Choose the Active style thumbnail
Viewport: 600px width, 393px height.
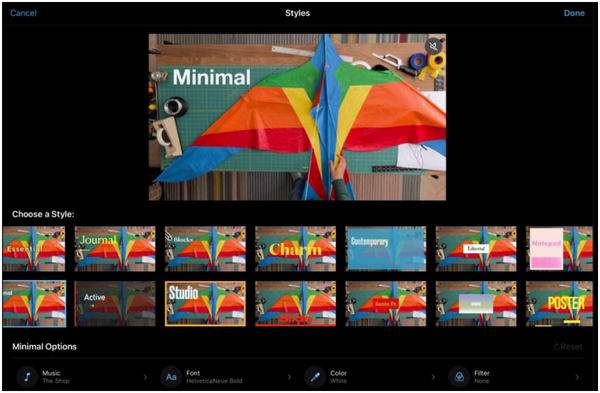click(x=115, y=304)
